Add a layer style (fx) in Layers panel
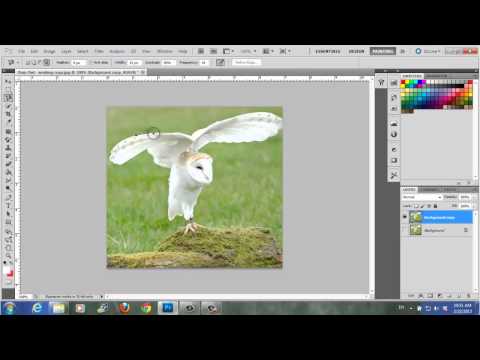This screenshot has width=480, height=360. (421, 295)
